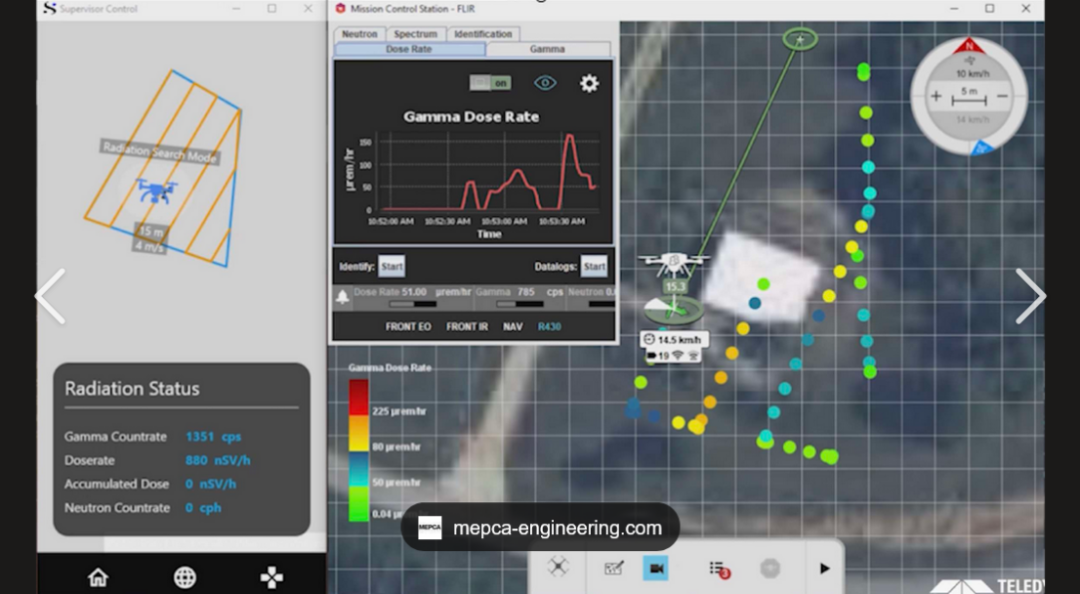This screenshot has width=1080, height=594.
Task: Open the mission planning map-edit icon
Action: 614,568
